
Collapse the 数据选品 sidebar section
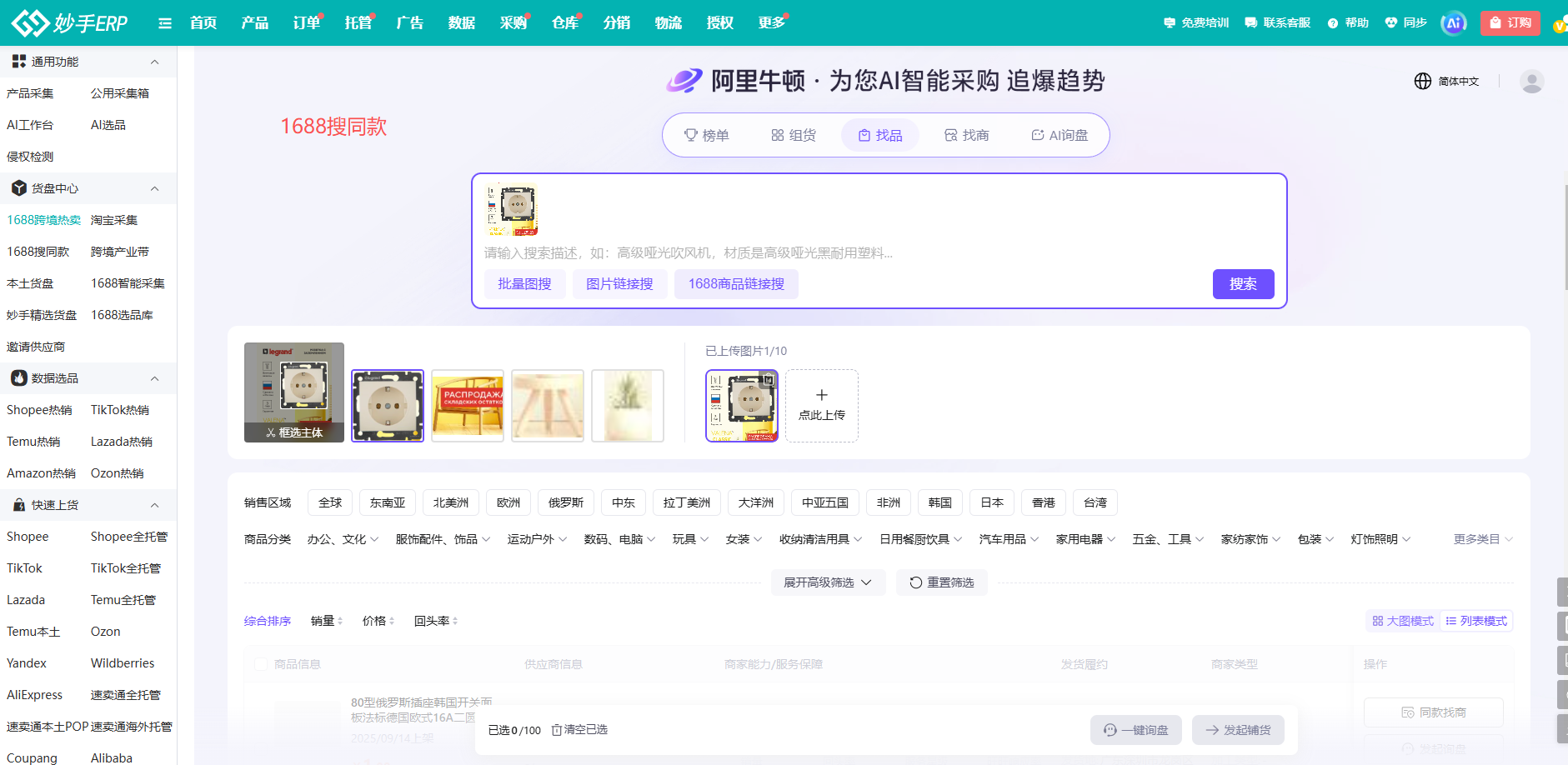click(x=154, y=378)
